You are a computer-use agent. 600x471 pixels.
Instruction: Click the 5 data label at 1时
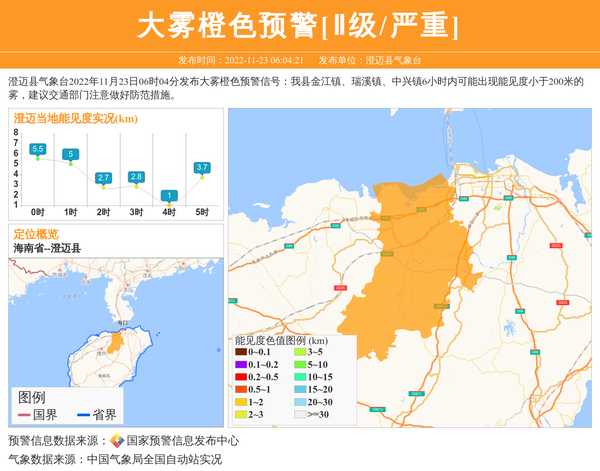71,154
